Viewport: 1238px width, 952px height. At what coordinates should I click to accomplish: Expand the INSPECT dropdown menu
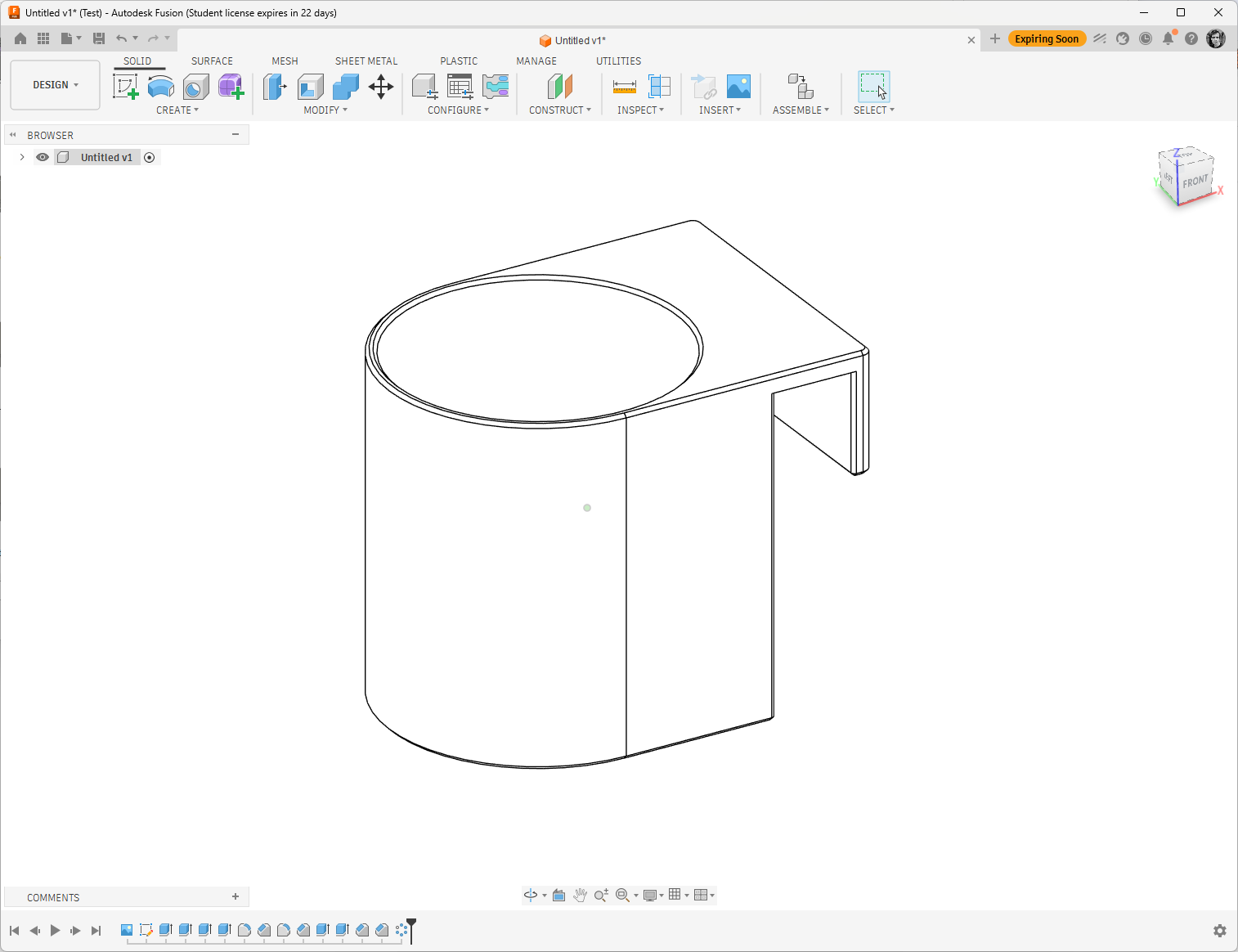(640, 110)
